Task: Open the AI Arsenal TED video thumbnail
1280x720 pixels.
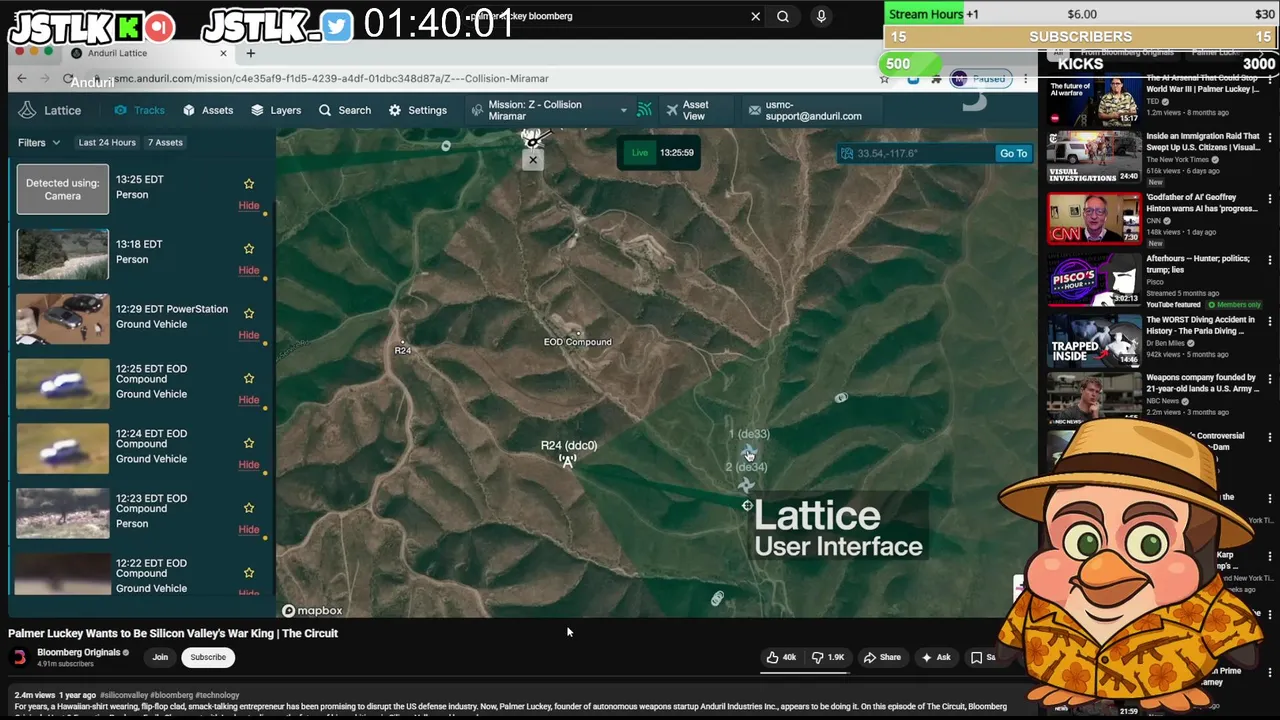Action: 1094,100
